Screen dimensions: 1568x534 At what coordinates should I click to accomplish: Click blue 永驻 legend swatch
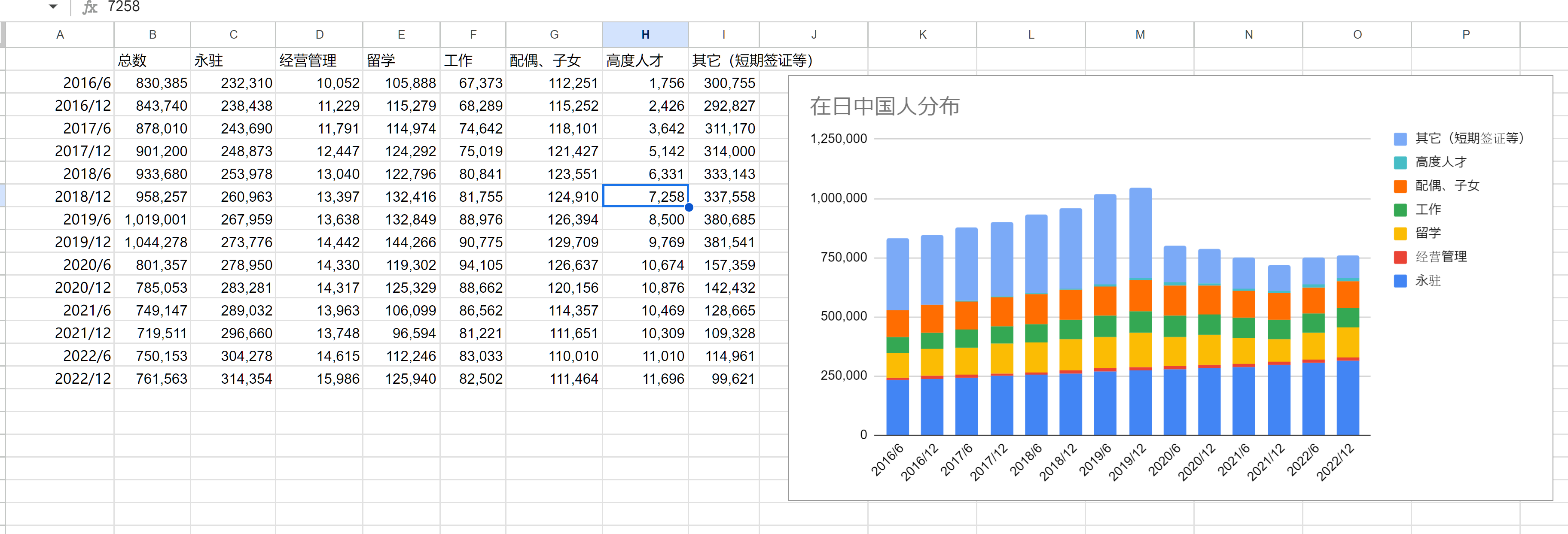pyautogui.click(x=1400, y=281)
